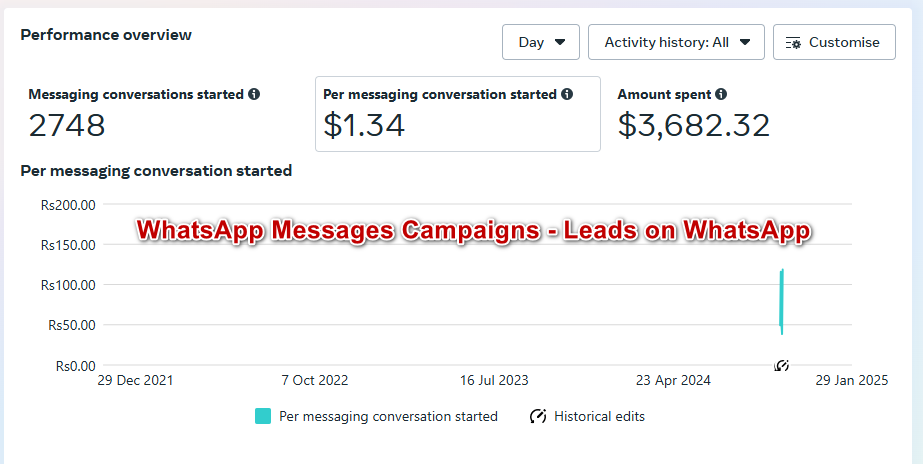Click the Historical edits legend icon

(x=538, y=416)
